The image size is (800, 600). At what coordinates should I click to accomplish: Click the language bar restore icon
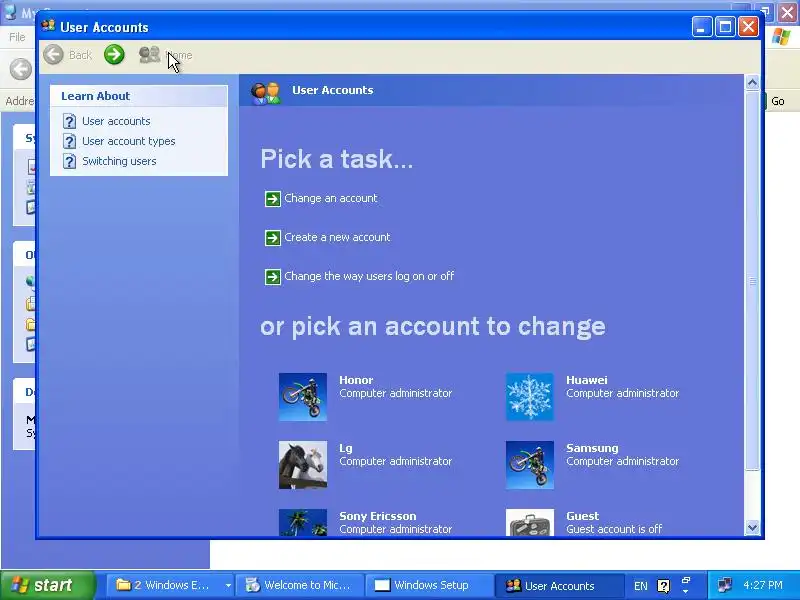686,581
